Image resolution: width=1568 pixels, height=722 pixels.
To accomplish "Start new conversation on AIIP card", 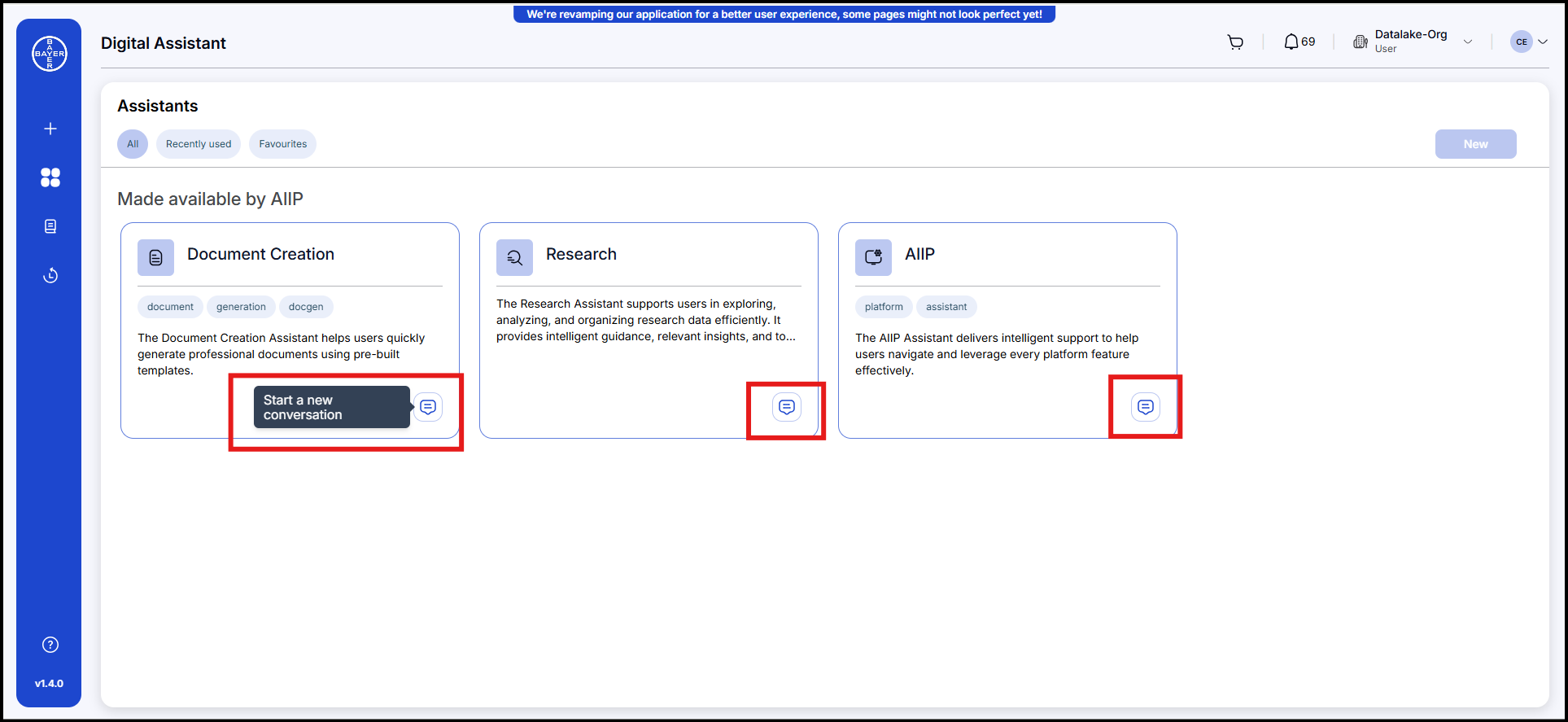I will pos(1146,407).
